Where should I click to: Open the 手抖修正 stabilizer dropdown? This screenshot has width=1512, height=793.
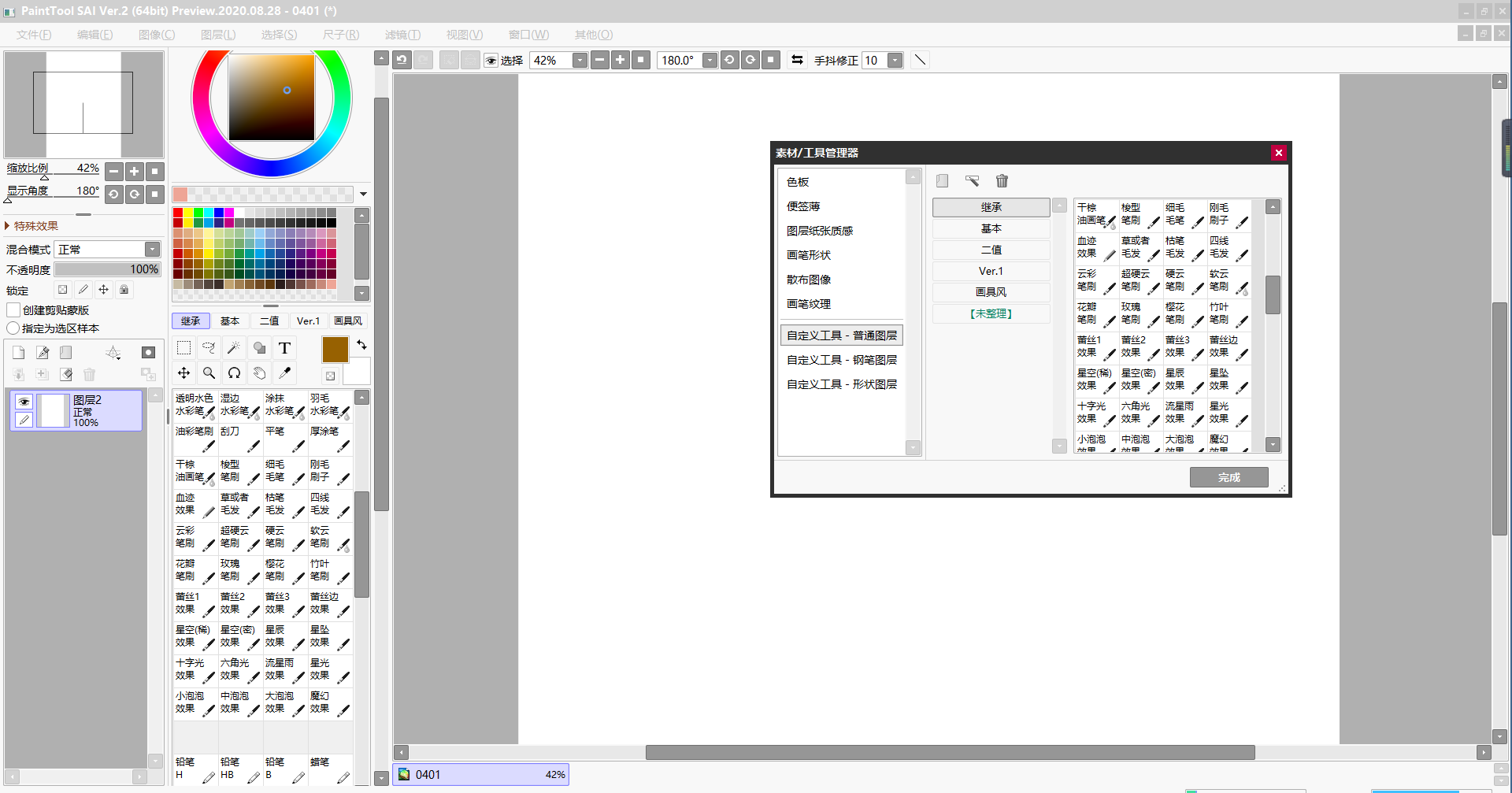tap(895, 60)
